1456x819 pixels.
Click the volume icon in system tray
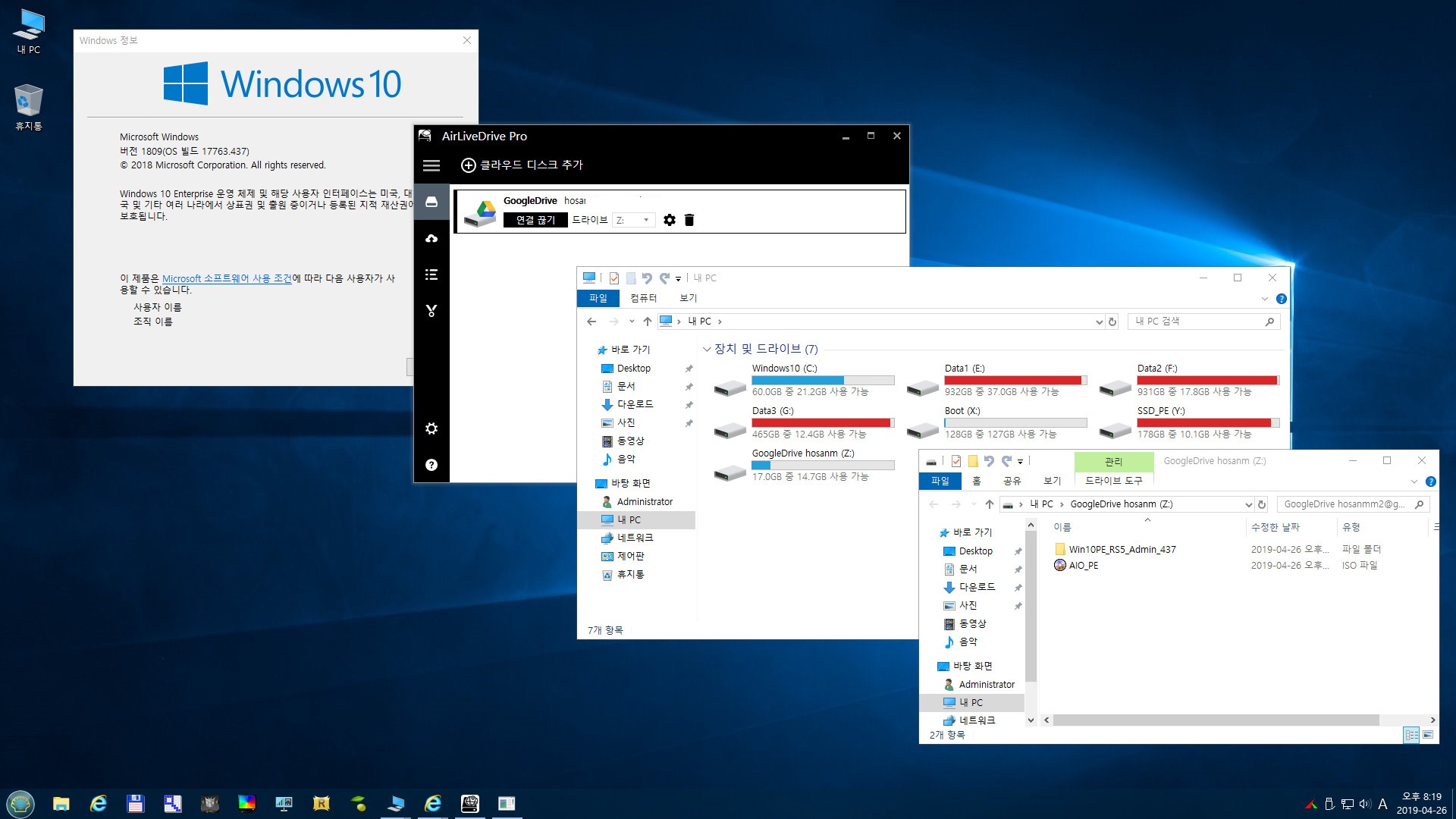1365,804
